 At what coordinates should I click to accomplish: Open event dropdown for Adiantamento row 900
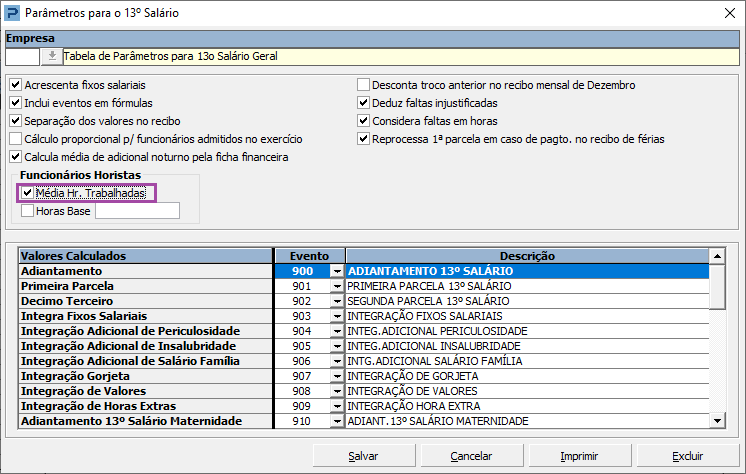[337, 271]
